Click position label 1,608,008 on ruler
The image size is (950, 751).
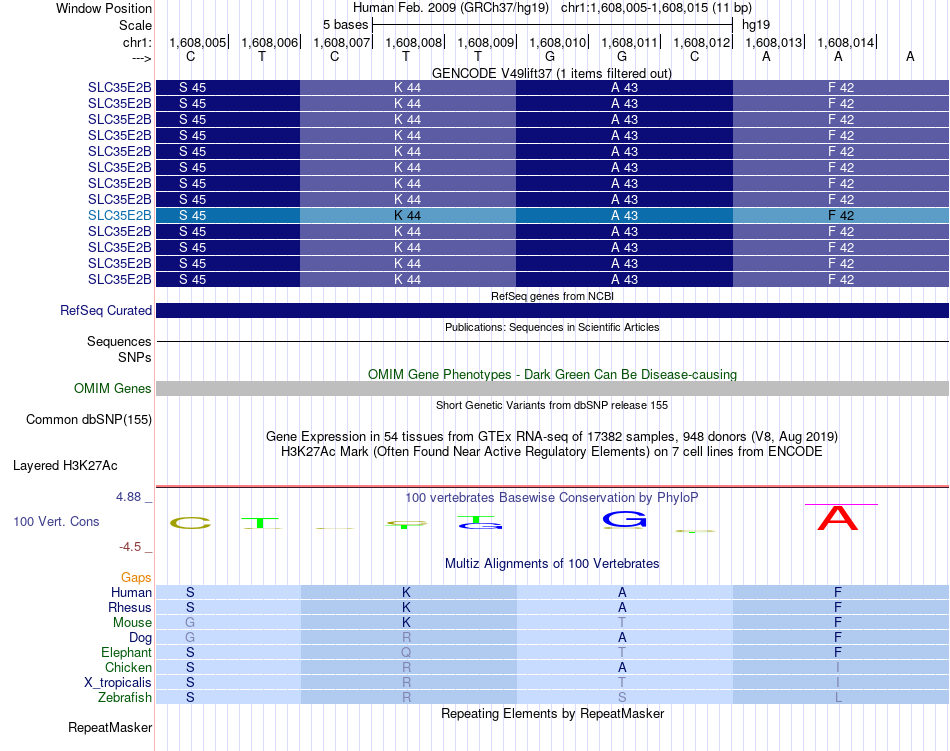point(414,42)
